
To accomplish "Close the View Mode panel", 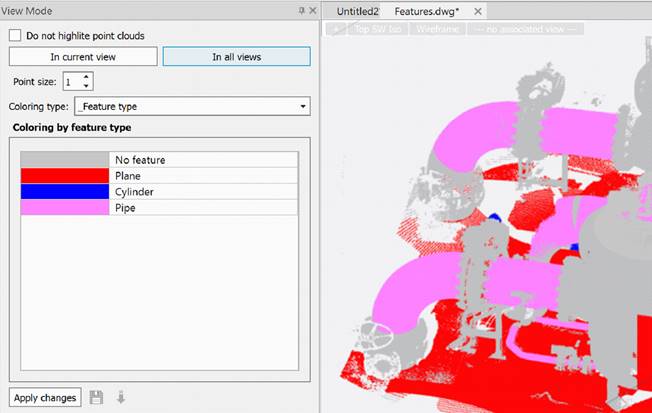I will point(313,11).
